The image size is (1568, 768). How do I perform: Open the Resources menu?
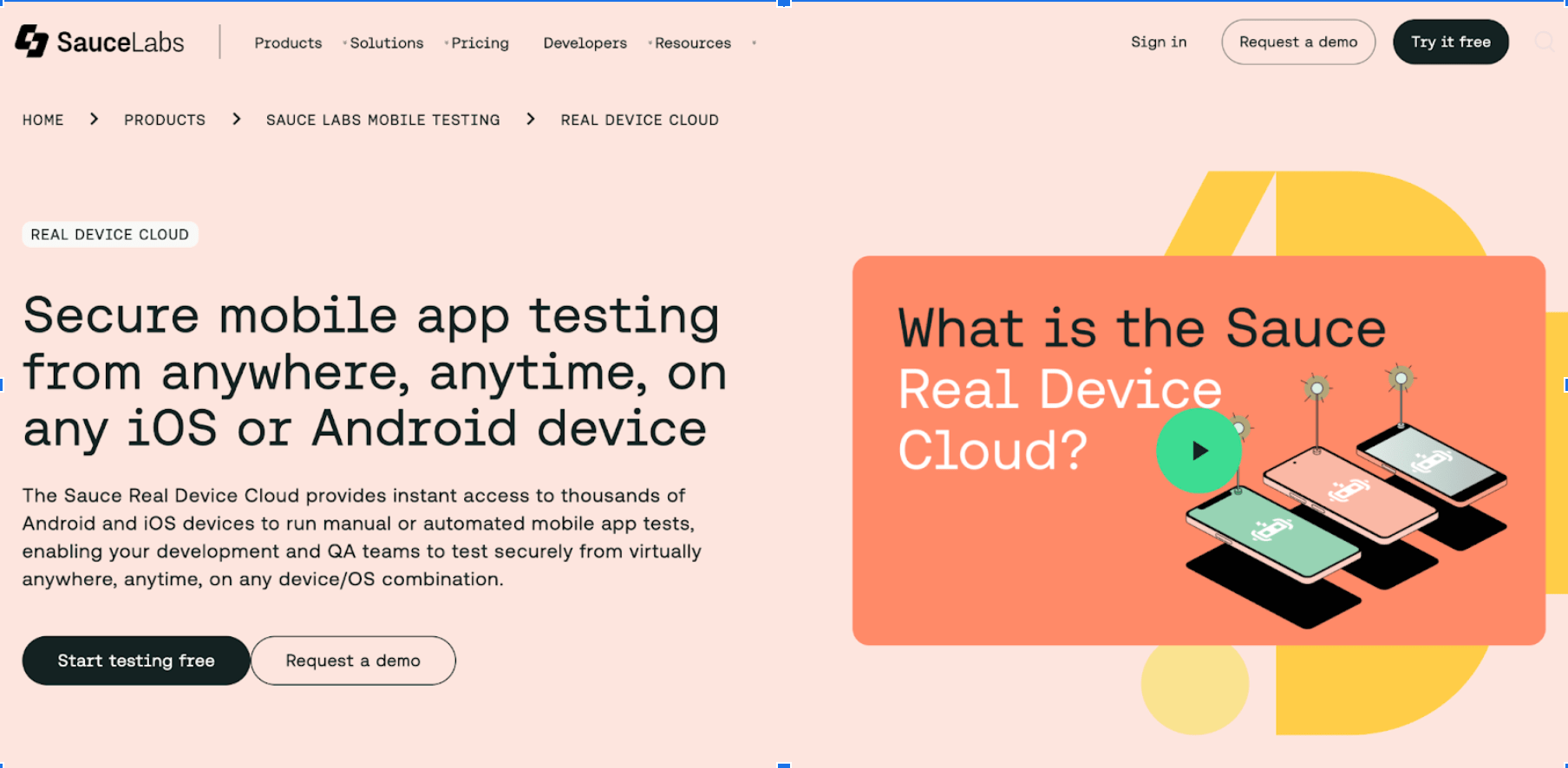(693, 42)
